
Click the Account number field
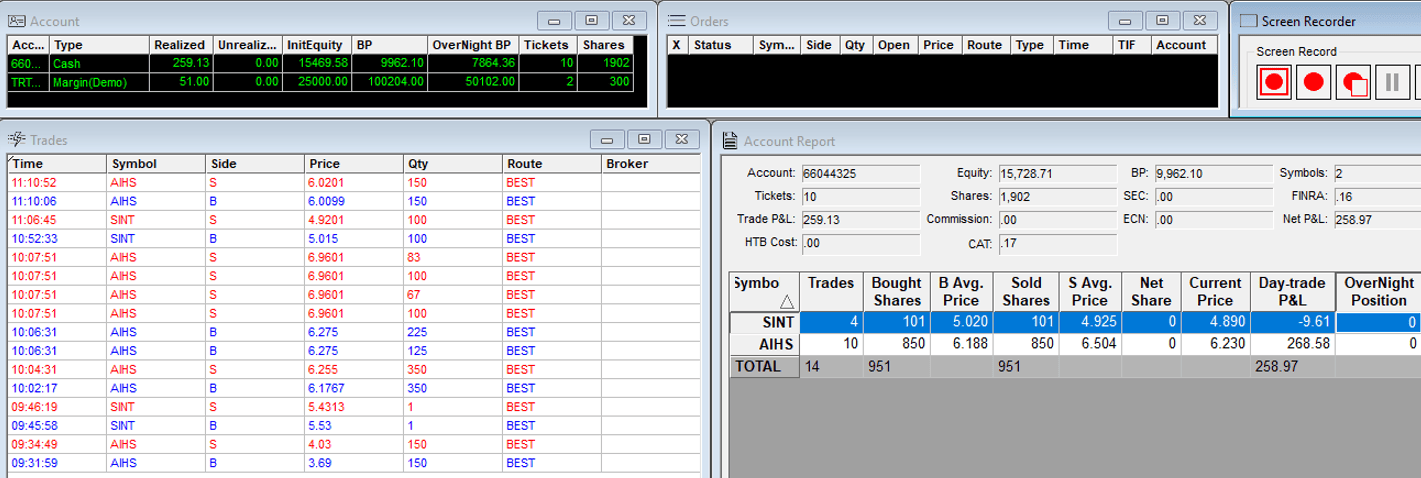tap(859, 173)
